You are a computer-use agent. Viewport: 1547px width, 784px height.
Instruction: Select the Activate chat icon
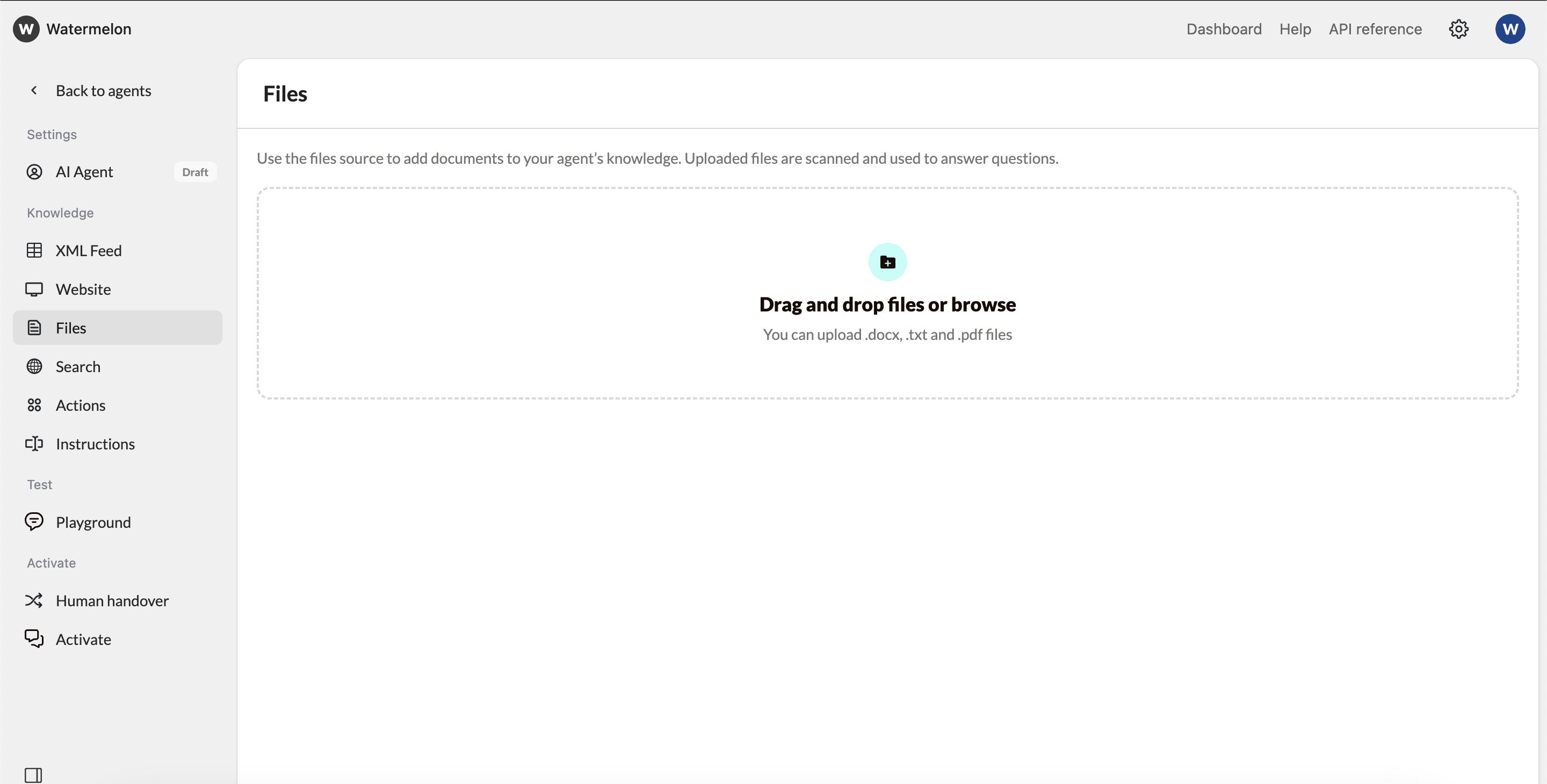pos(34,638)
